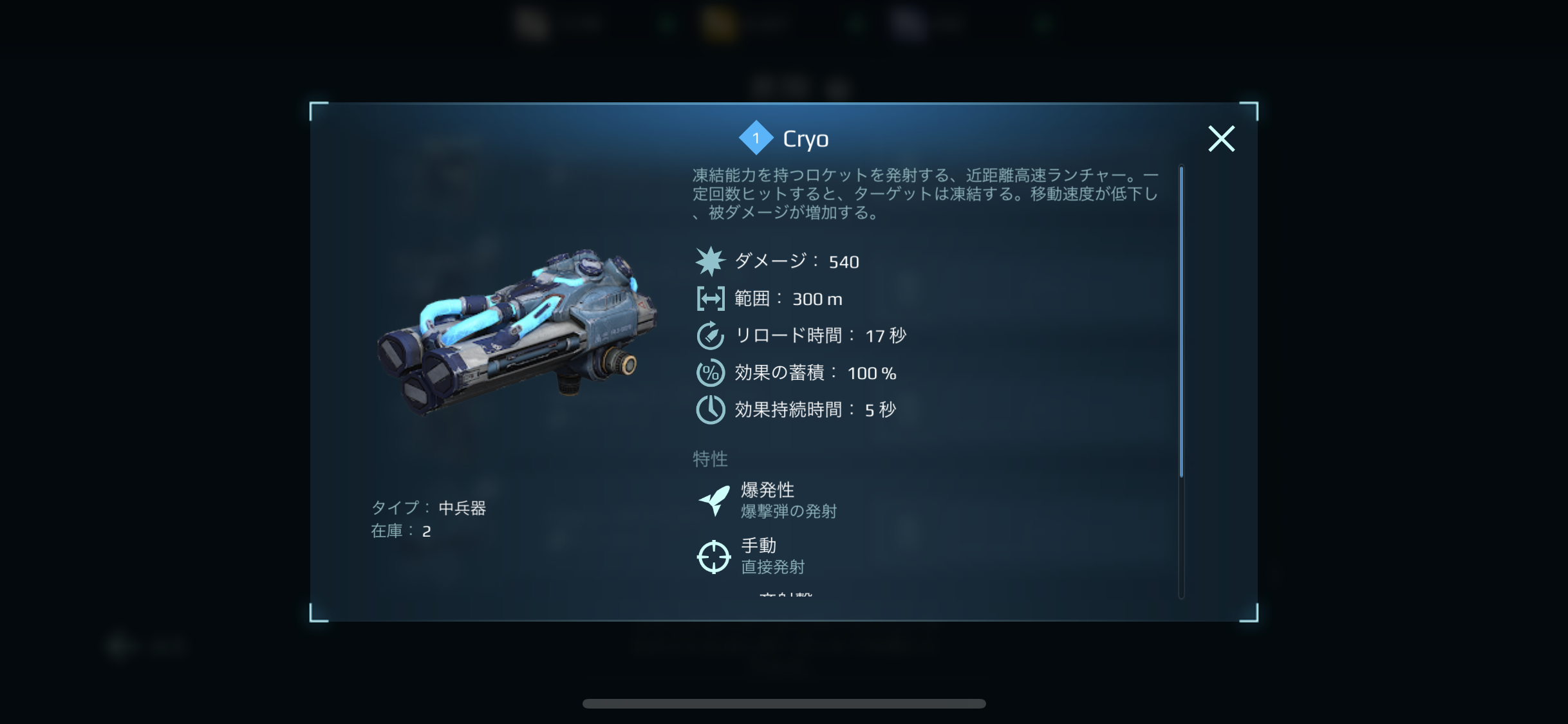Select the 手動 trait entry
This screenshot has height=724, width=1568.
click(x=751, y=556)
